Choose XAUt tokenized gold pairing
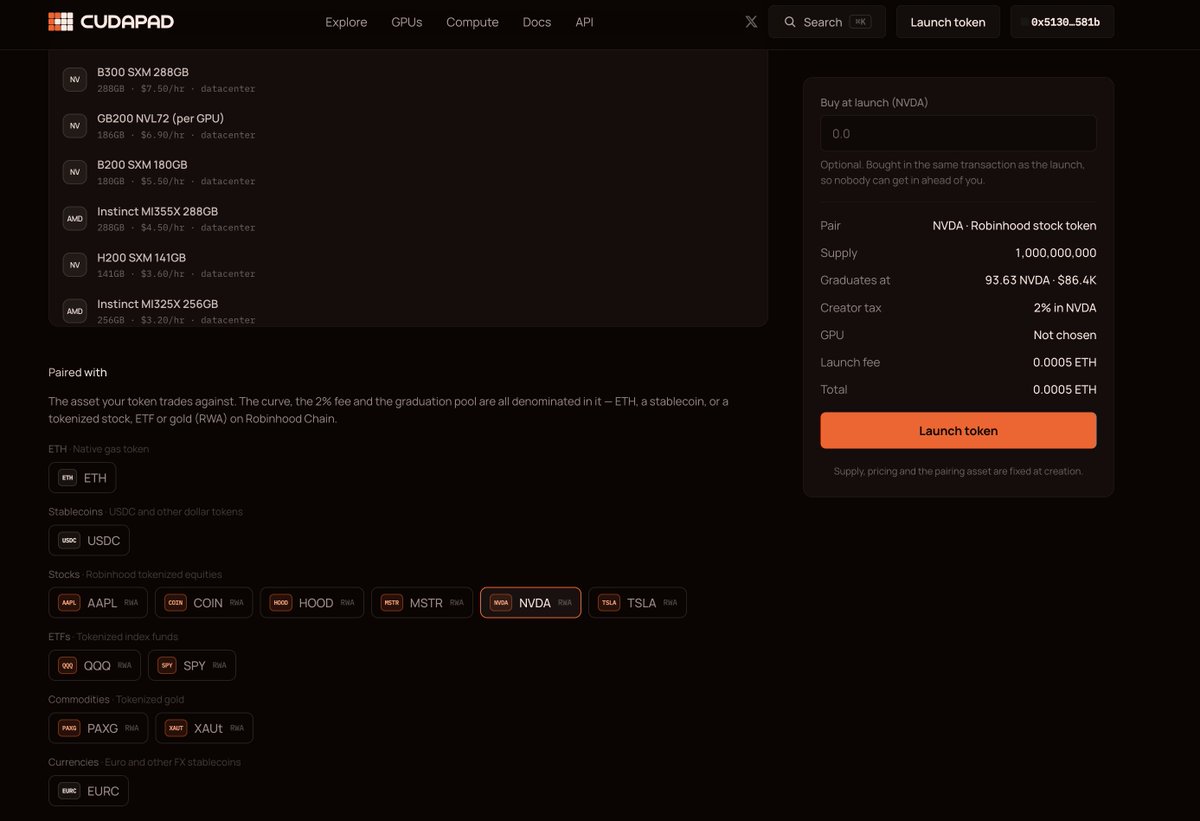Viewport: 1200px width, 821px height. pos(205,728)
